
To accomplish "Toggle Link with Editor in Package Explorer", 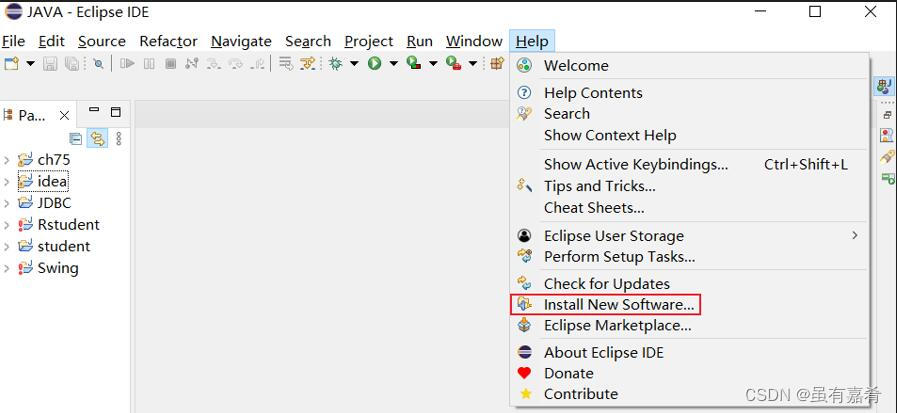I will [97, 138].
